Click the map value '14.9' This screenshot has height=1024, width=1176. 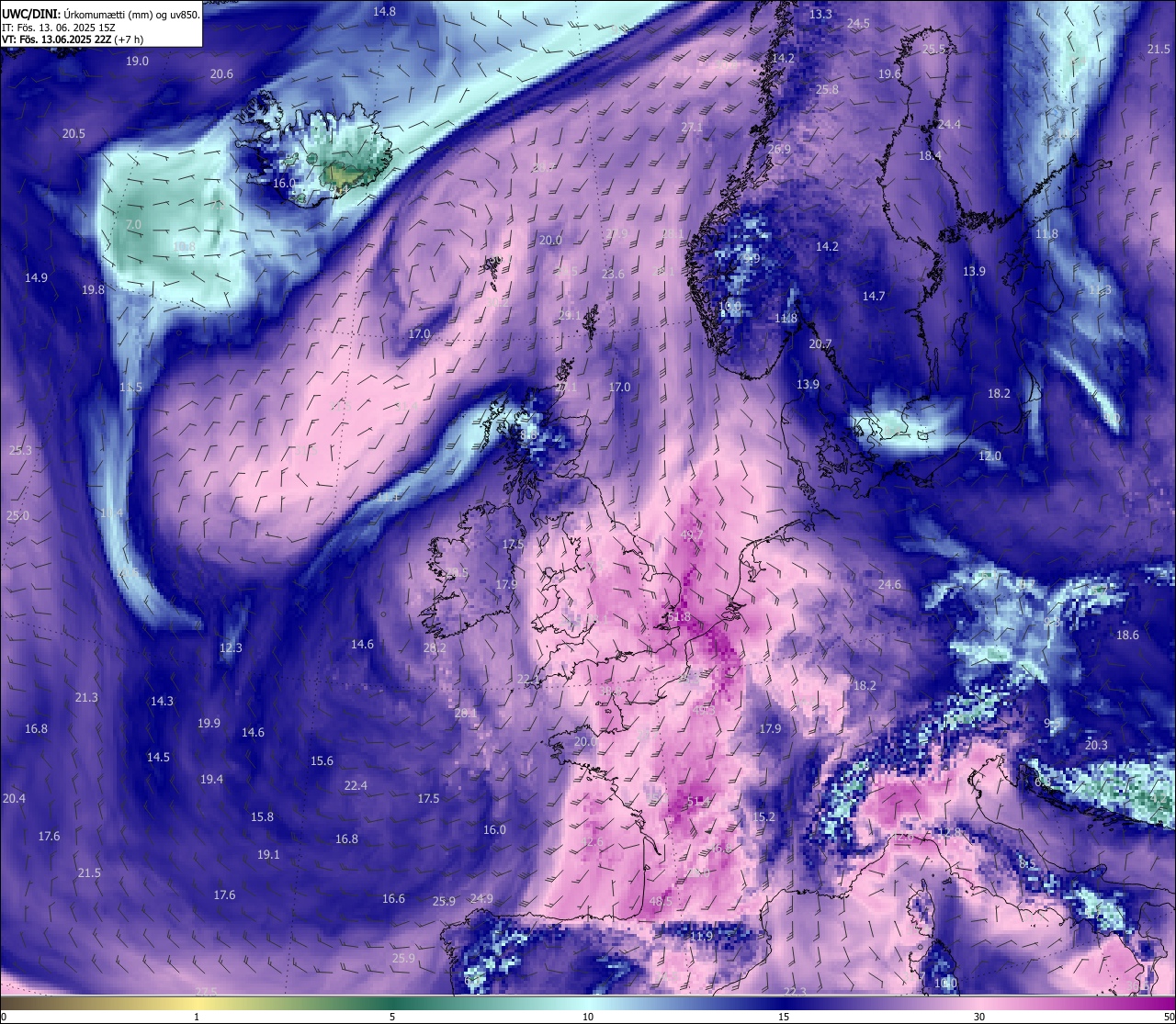[36, 277]
